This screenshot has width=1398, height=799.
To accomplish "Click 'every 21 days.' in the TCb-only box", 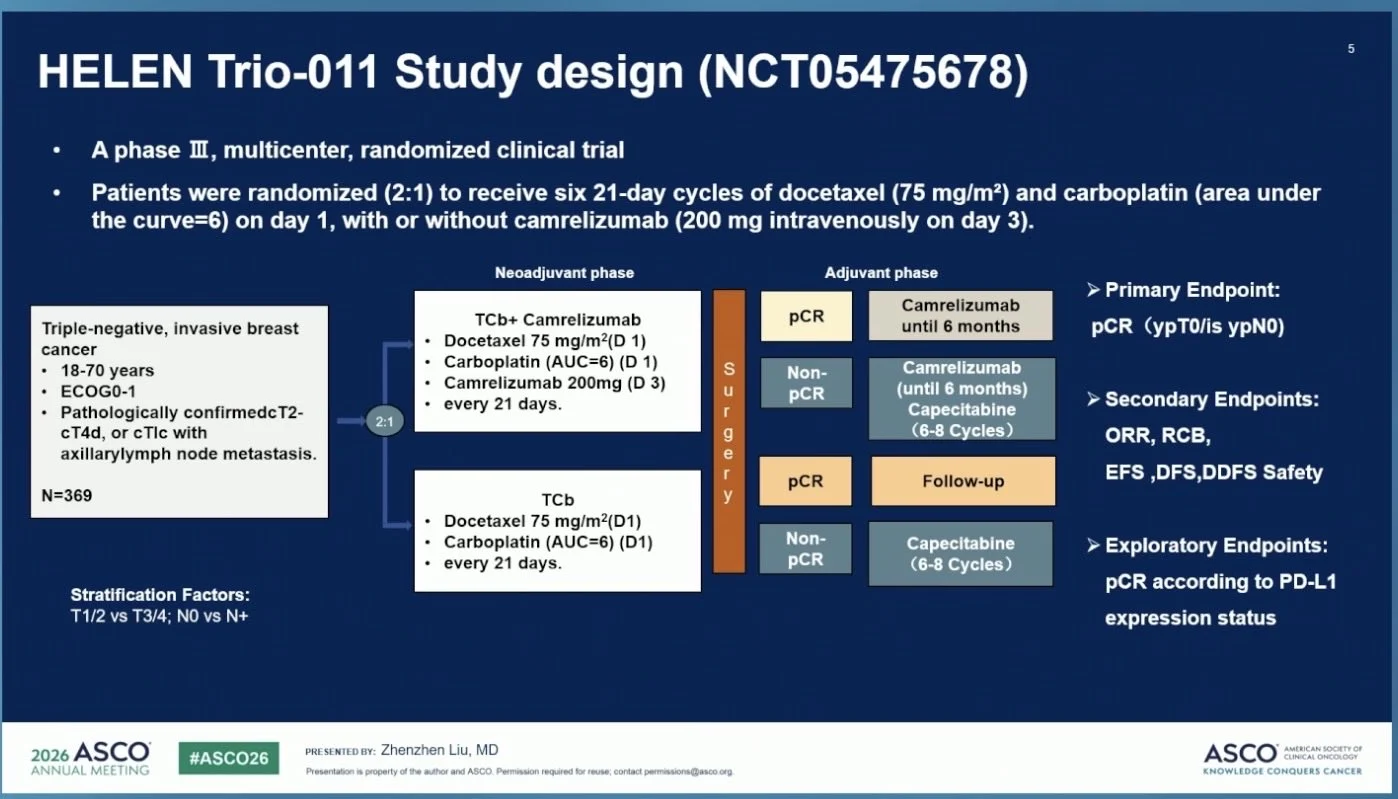I will coord(503,563).
